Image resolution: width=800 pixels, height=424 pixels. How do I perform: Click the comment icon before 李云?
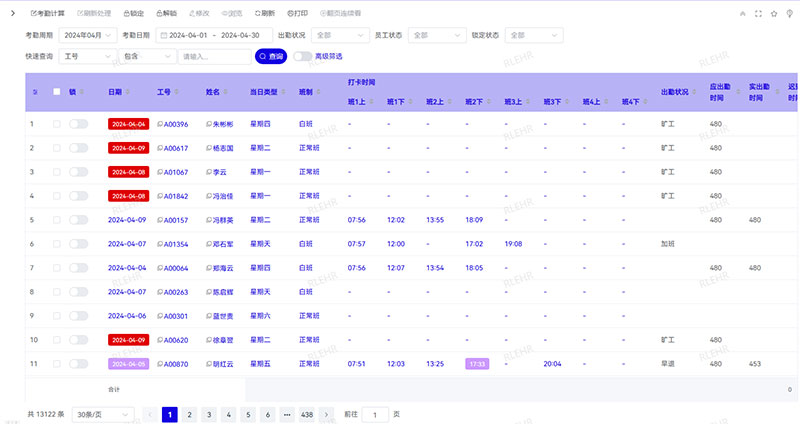209,172
